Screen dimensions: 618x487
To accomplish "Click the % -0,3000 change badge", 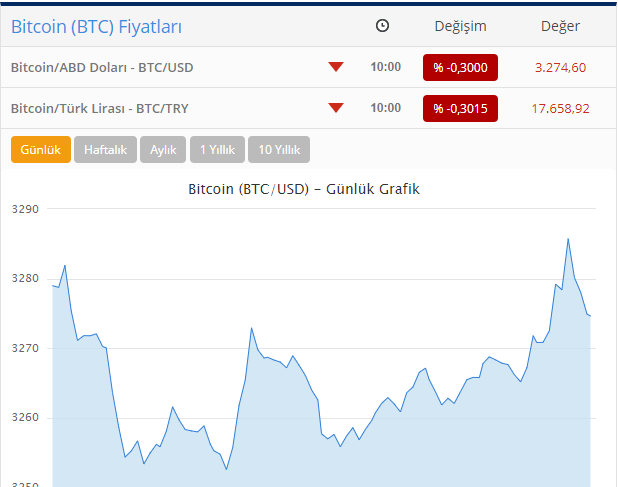I will point(460,67).
